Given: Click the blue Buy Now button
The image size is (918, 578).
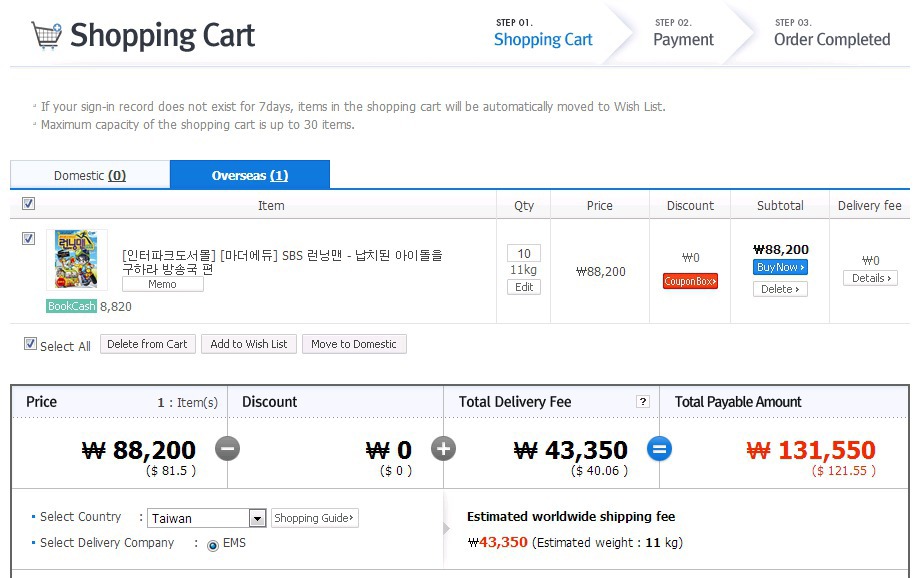Looking at the screenshot, I should (x=779, y=267).
